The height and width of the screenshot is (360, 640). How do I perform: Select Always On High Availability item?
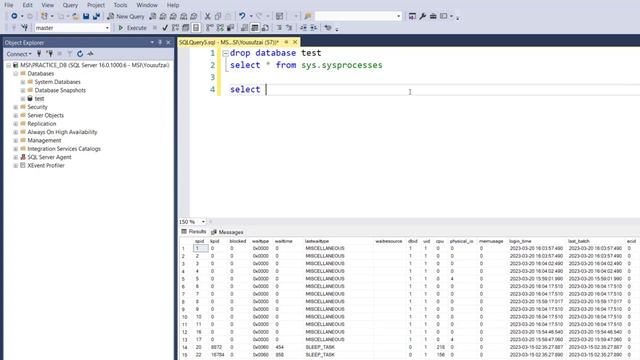pos(62,132)
